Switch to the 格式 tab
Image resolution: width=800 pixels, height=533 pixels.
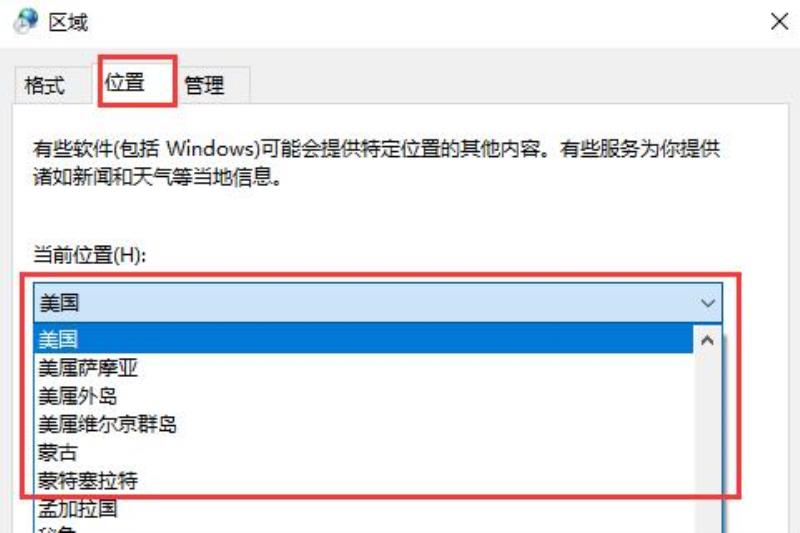45,85
